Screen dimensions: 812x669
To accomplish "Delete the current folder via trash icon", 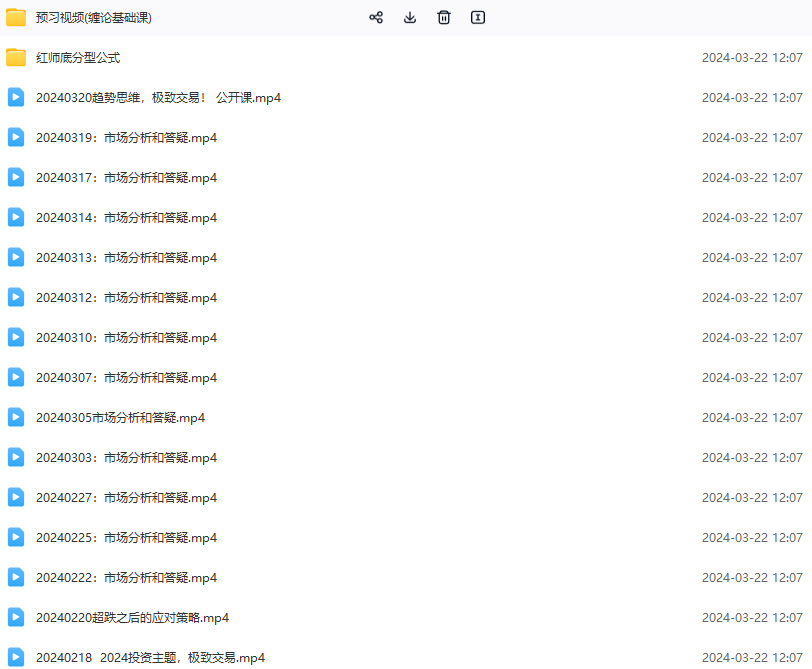I will [x=443, y=17].
